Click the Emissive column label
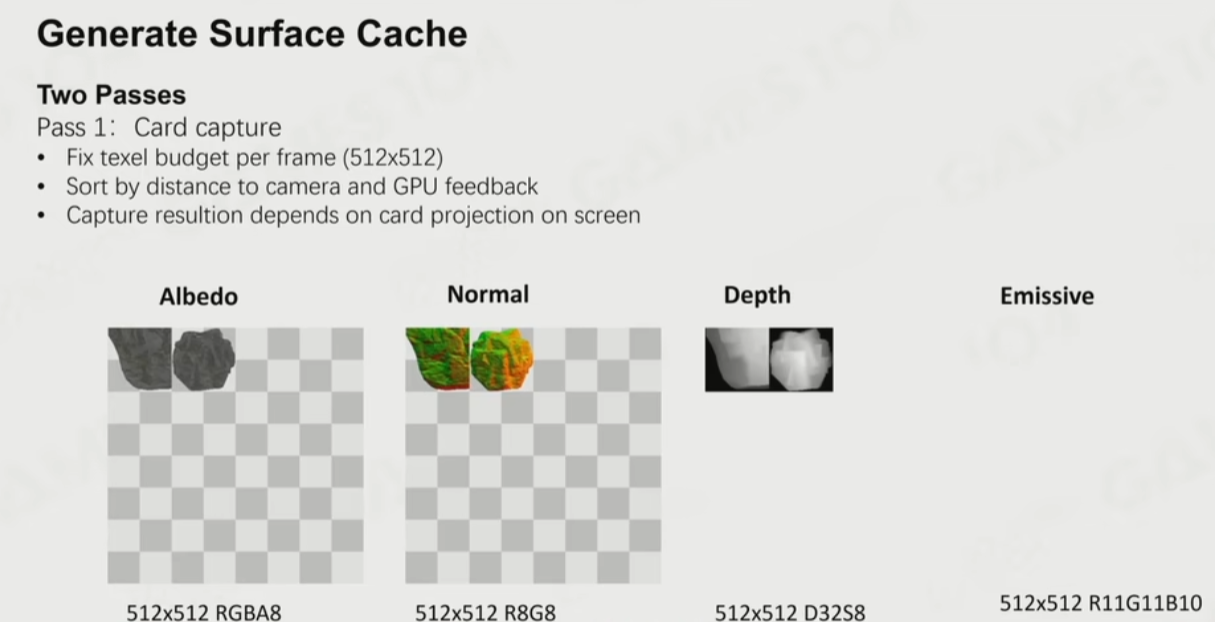Screen dimensions: 1215x622 coord(1046,296)
